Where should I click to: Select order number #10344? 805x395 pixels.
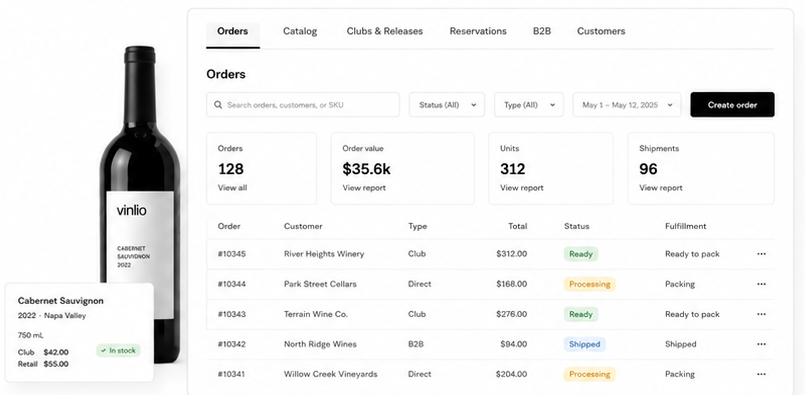click(x=232, y=284)
